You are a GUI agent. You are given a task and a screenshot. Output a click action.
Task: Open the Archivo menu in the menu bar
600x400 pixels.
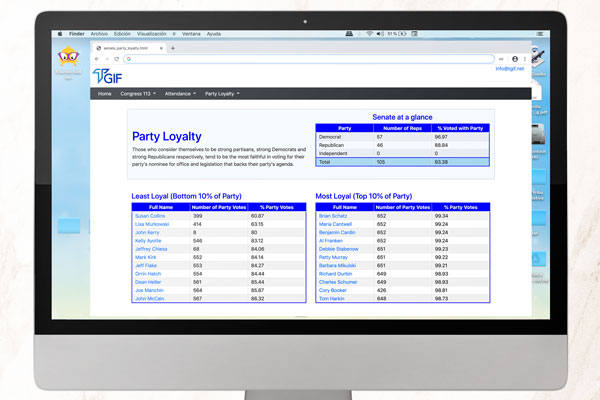(100, 33)
